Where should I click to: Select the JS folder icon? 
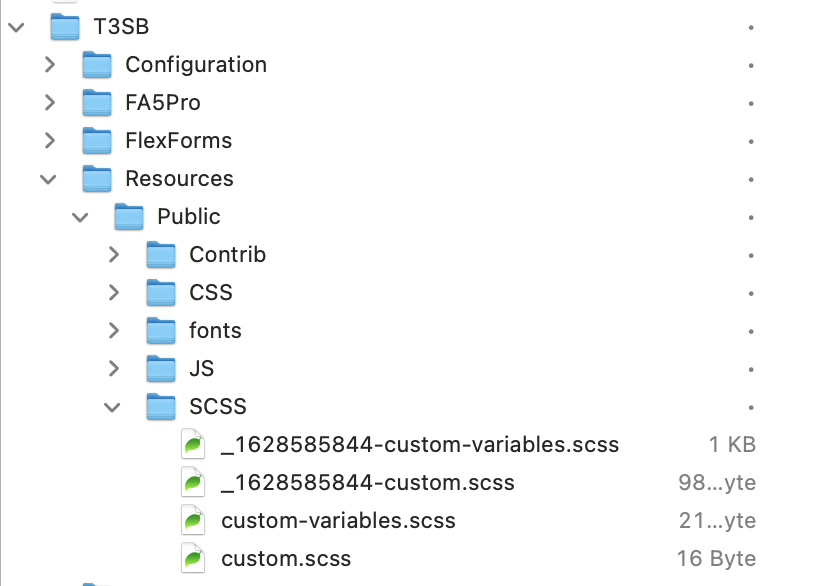(161, 368)
